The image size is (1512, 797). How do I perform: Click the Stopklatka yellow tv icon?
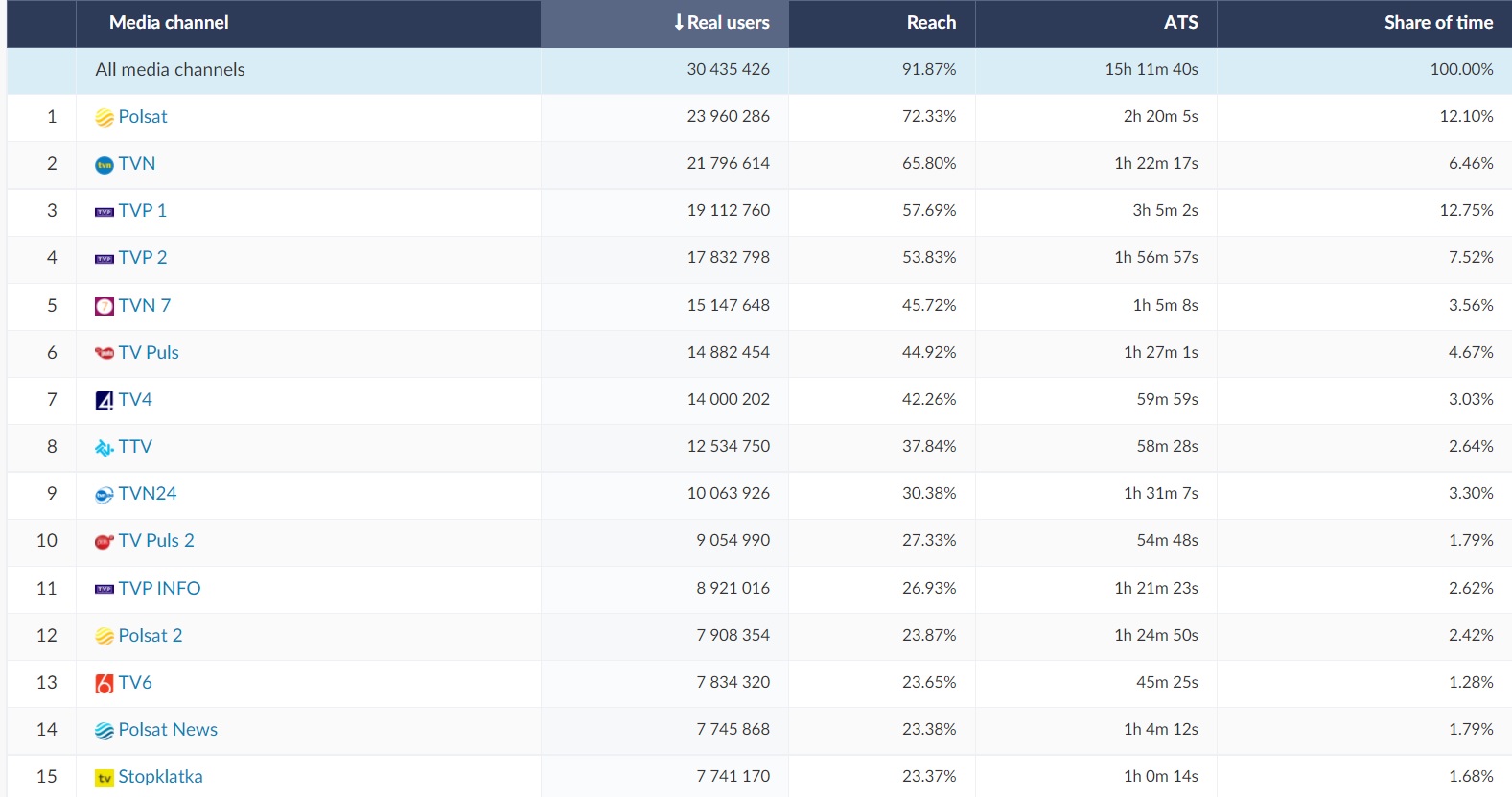tap(105, 778)
